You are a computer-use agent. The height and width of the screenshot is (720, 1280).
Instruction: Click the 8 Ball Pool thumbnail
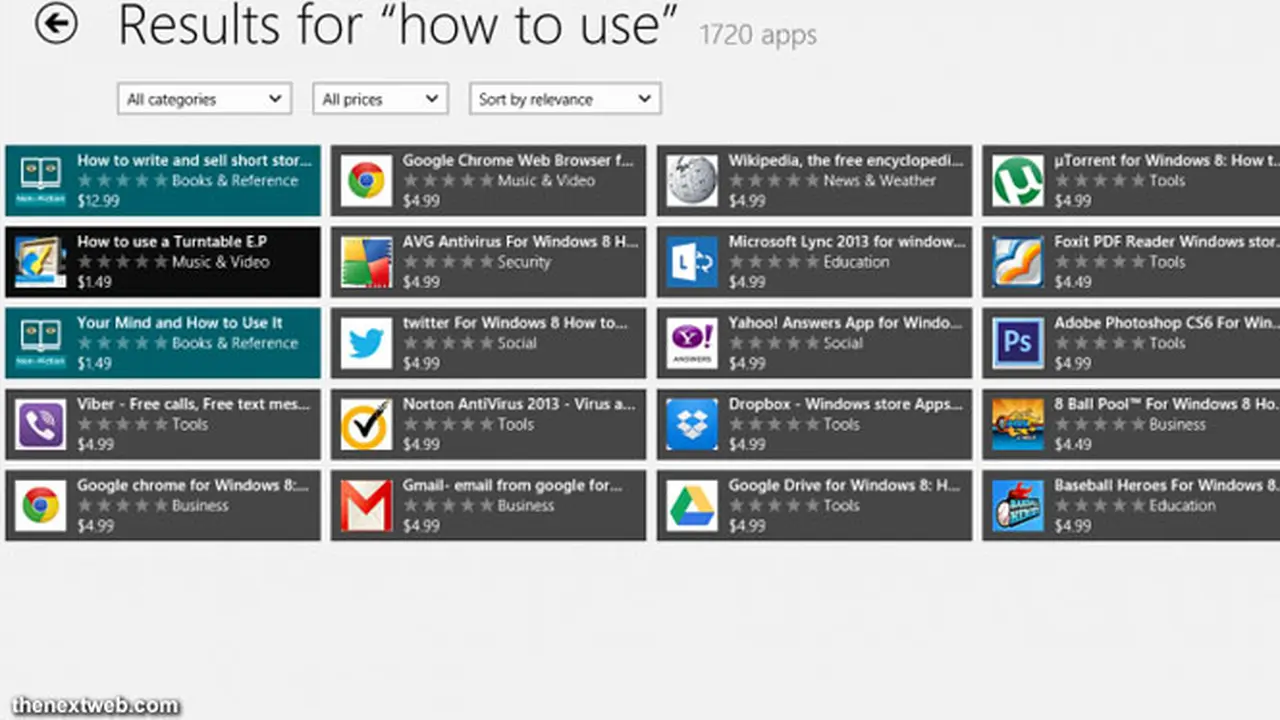pyautogui.click(x=1018, y=424)
